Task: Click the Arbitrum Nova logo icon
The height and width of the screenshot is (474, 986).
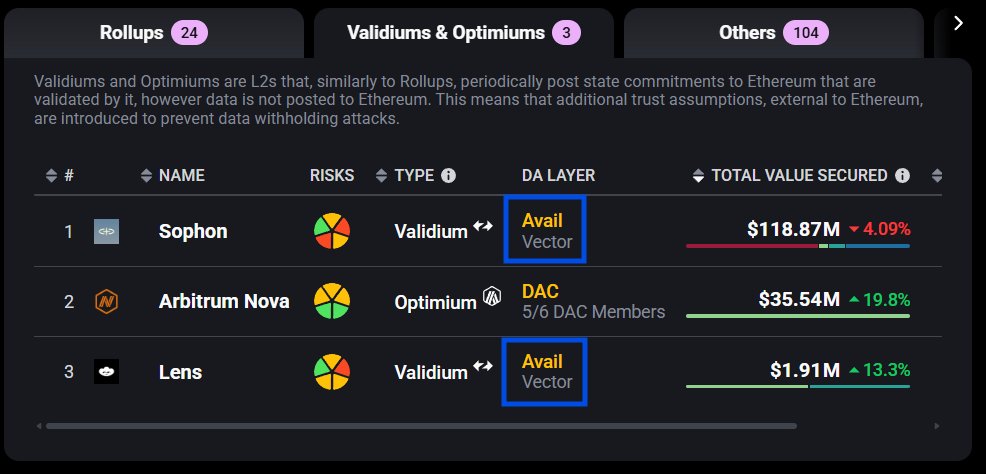Action: (106, 302)
